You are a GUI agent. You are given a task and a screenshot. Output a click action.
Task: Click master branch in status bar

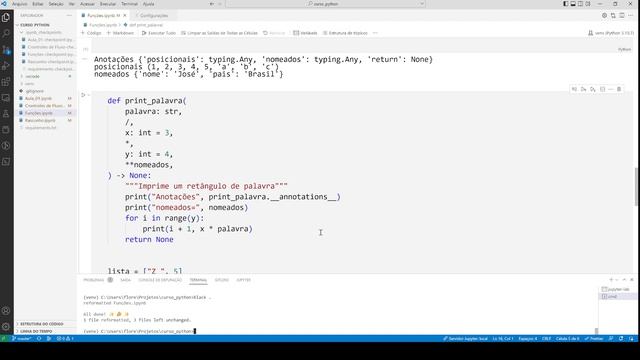22,339
